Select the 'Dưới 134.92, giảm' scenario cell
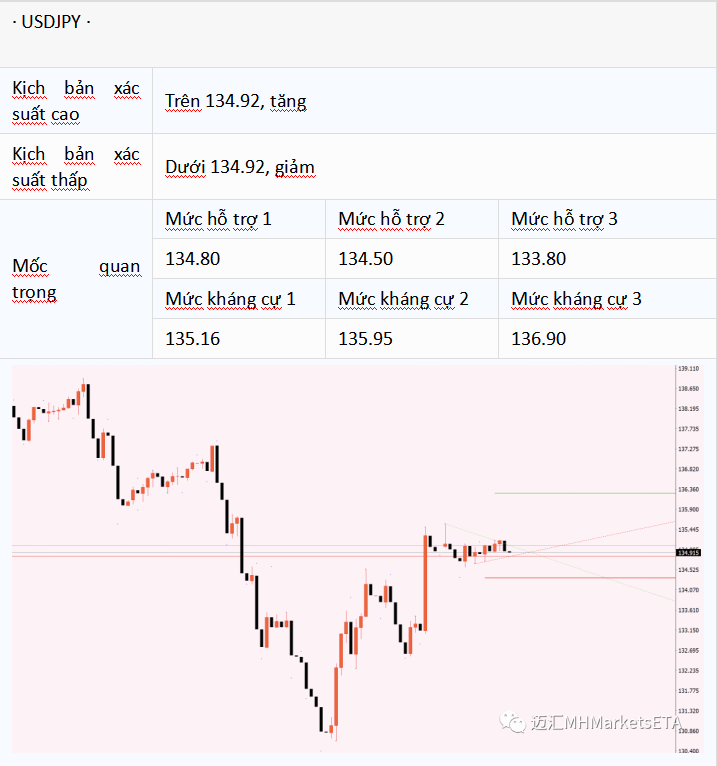 click(x=434, y=167)
